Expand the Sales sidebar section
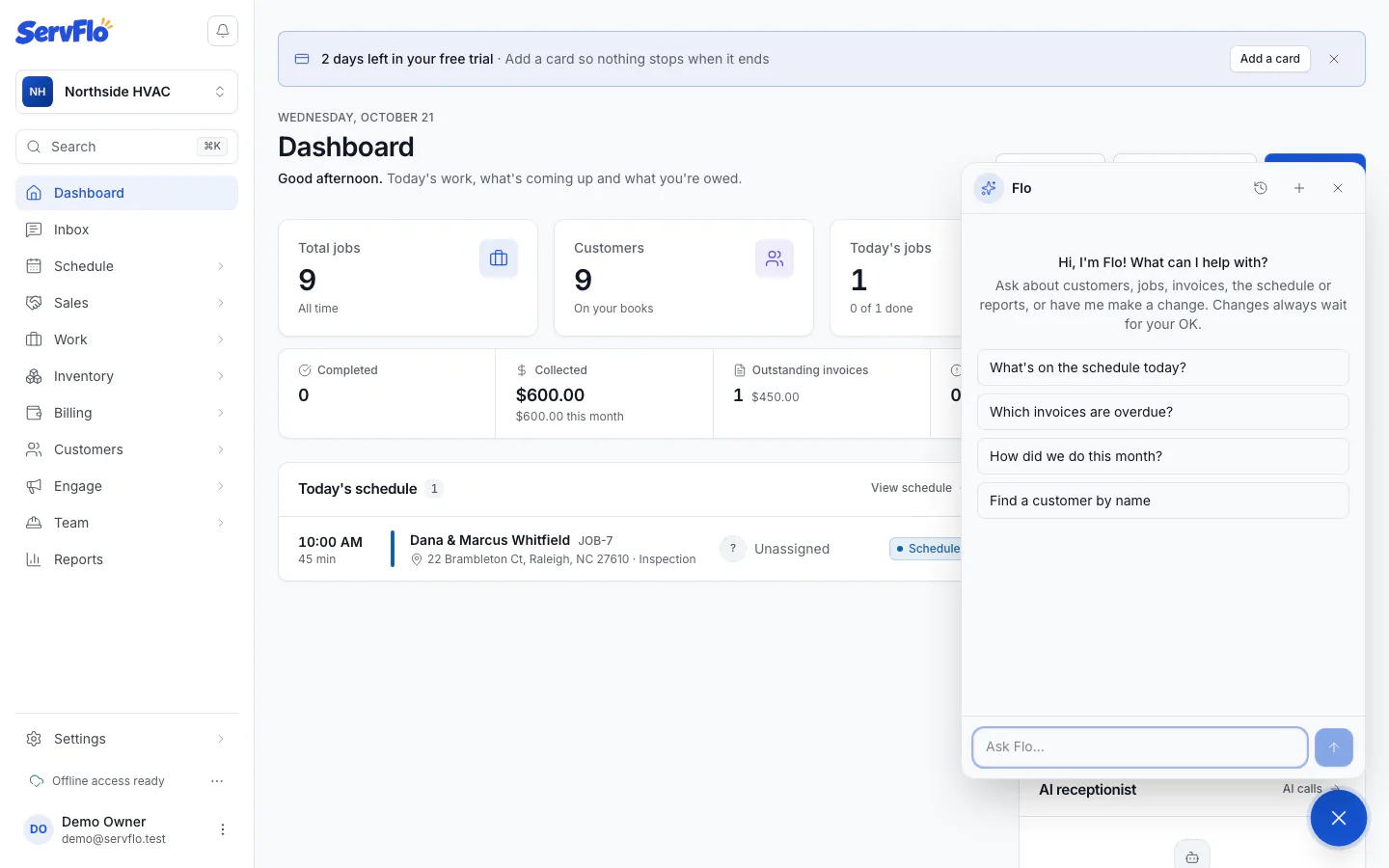The image size is (1389, 868). (x=126, y=303)
